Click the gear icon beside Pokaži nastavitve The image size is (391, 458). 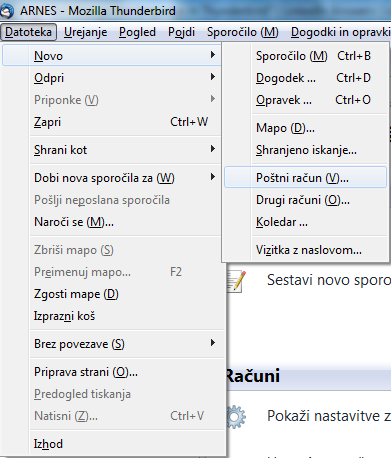236,417
